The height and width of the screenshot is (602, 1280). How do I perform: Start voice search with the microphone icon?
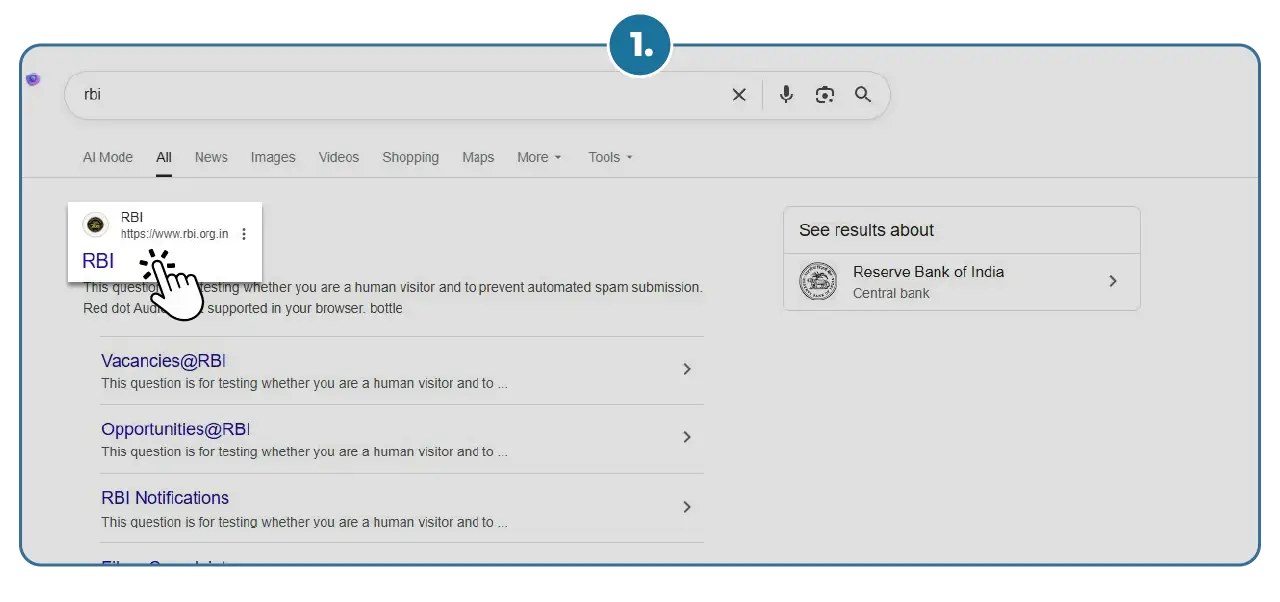[786, 95]
